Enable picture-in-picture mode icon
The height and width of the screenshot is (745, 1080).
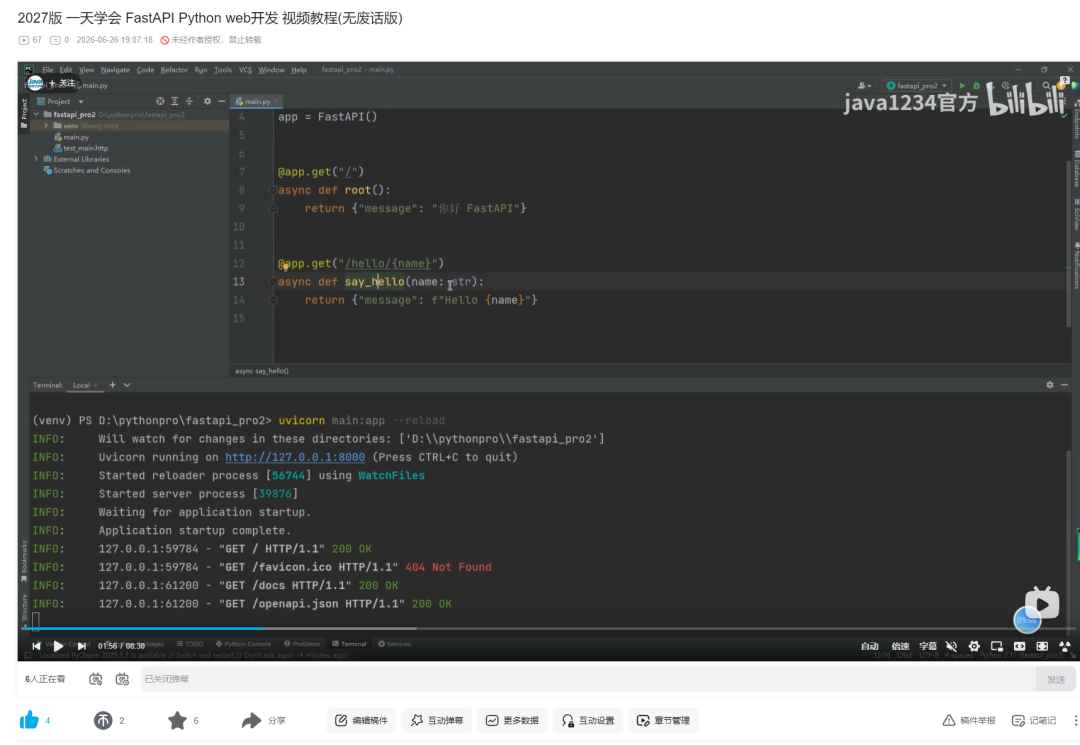(997, 646)
